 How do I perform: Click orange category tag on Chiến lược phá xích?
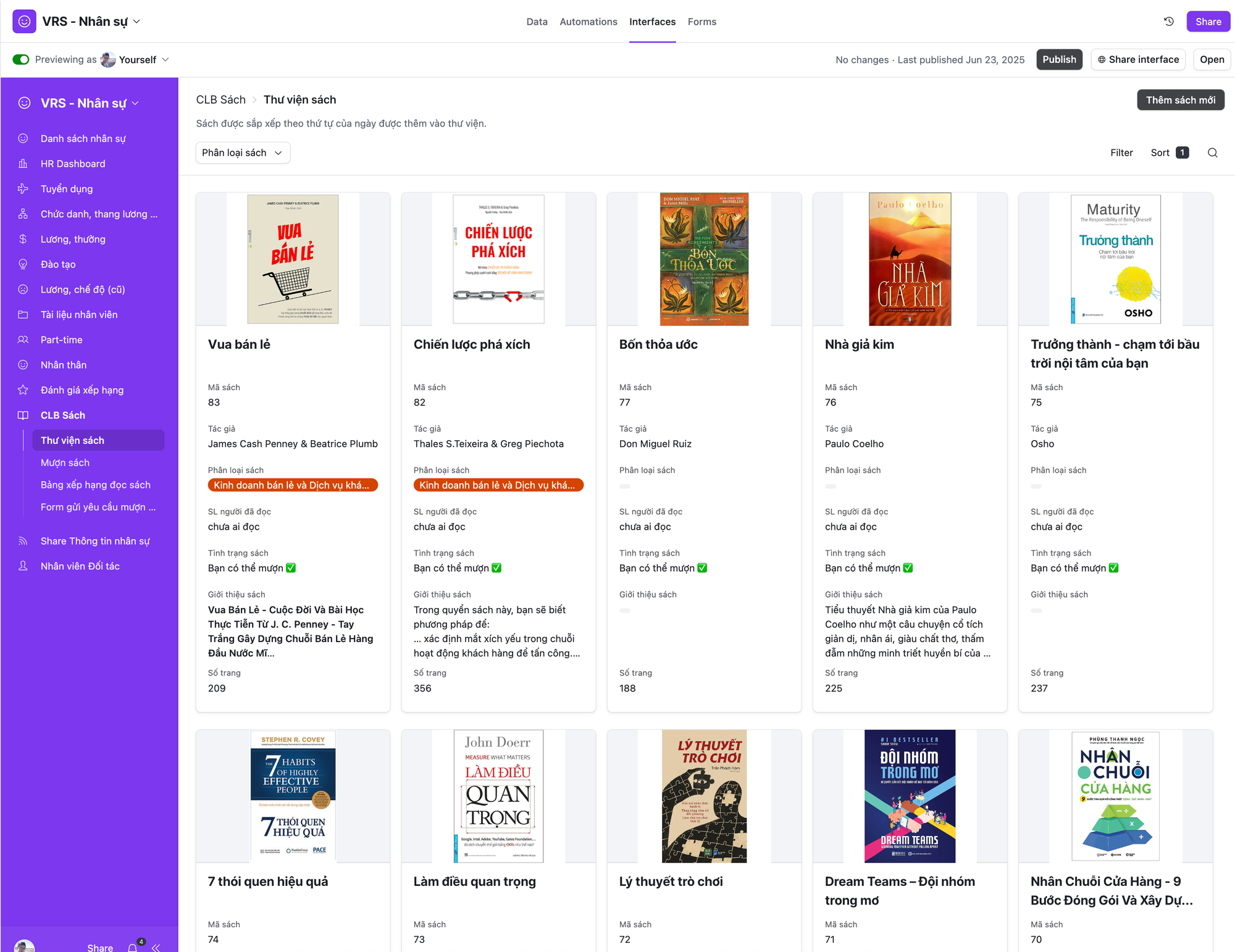pos(498,485)
